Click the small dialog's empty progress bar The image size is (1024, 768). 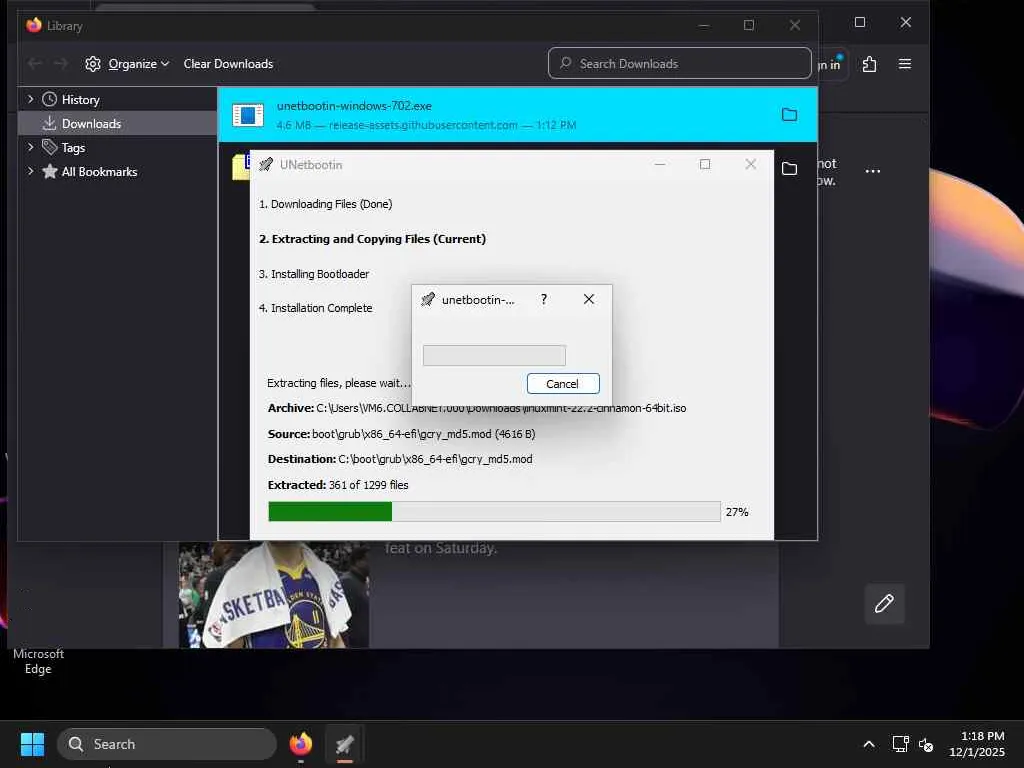point(494,355)
